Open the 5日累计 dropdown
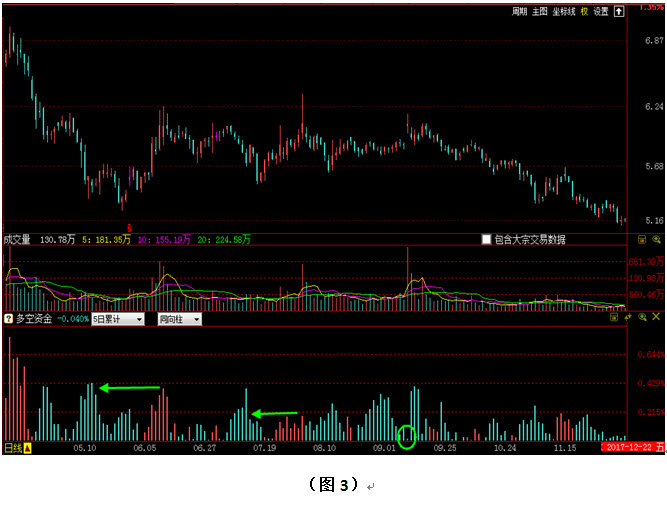 coord(116,319)
